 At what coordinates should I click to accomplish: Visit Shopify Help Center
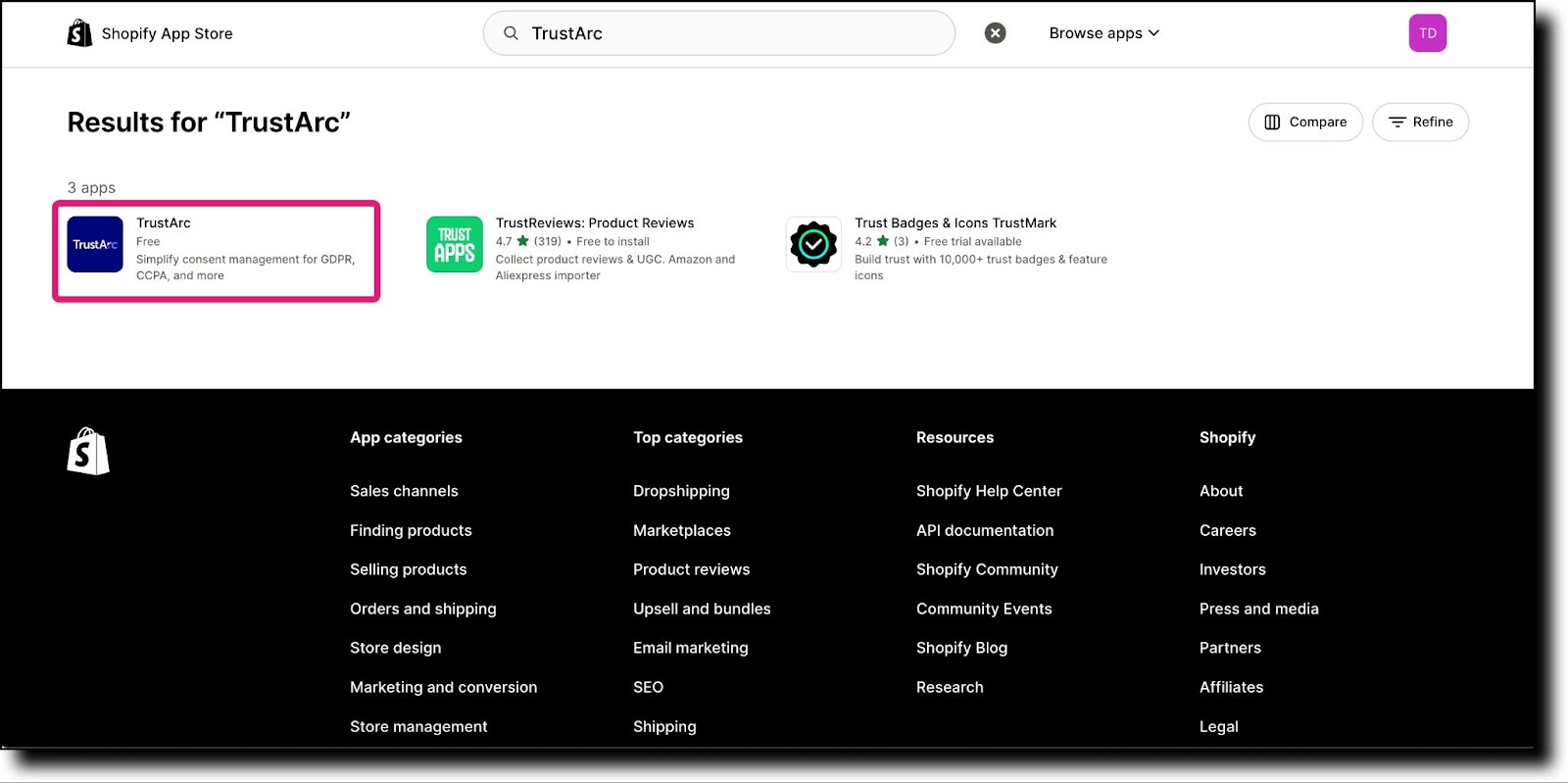[989, 491]
